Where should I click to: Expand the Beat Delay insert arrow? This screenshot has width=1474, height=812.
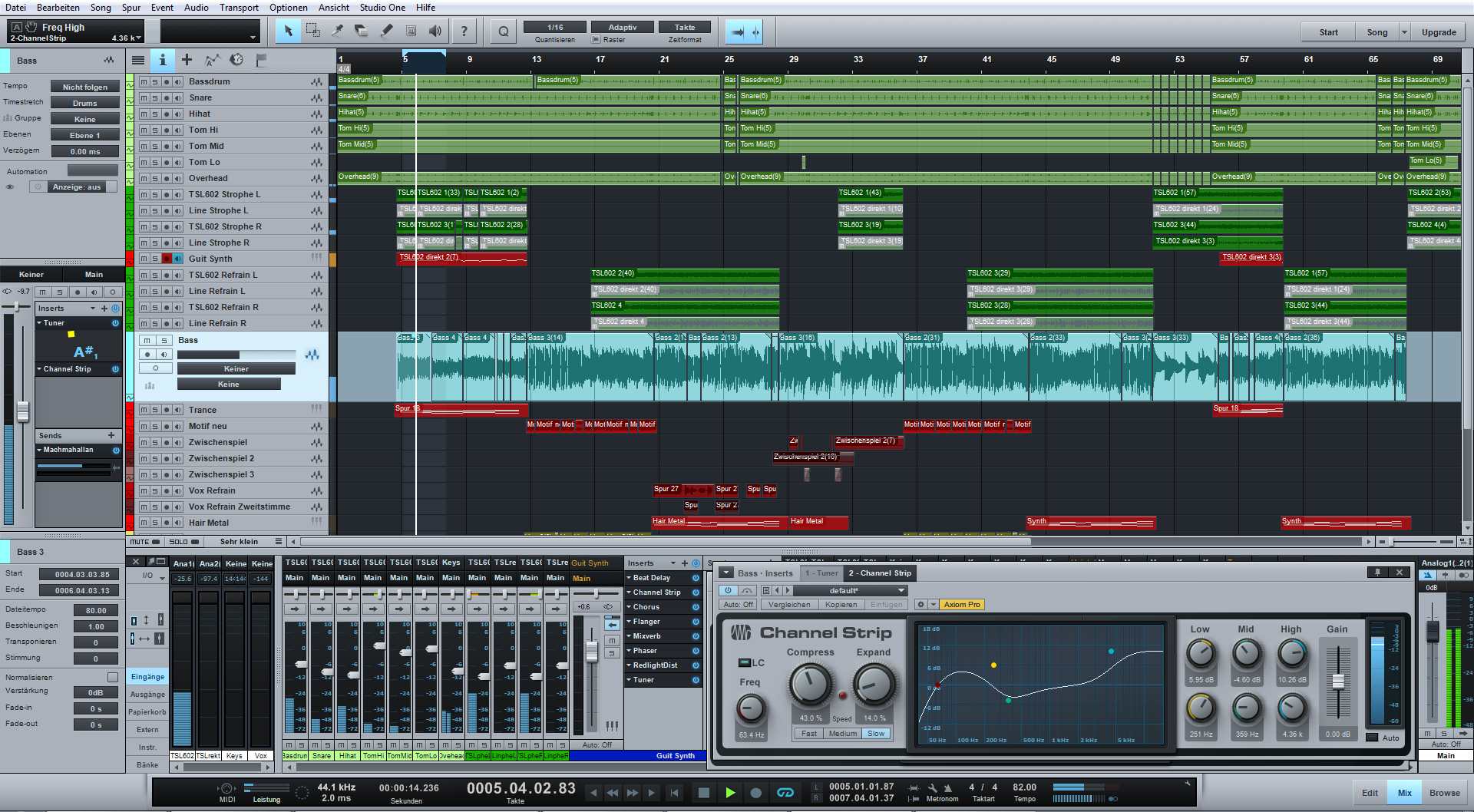coord(629,578)
